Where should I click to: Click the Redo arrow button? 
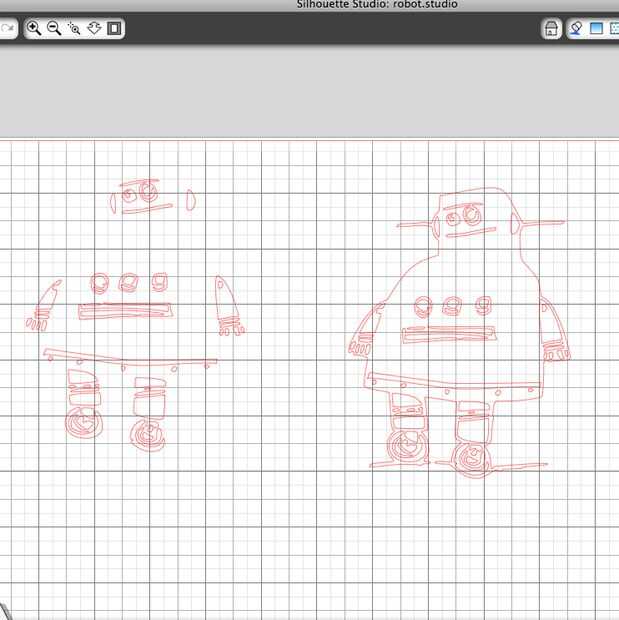(x=8, y=28)
